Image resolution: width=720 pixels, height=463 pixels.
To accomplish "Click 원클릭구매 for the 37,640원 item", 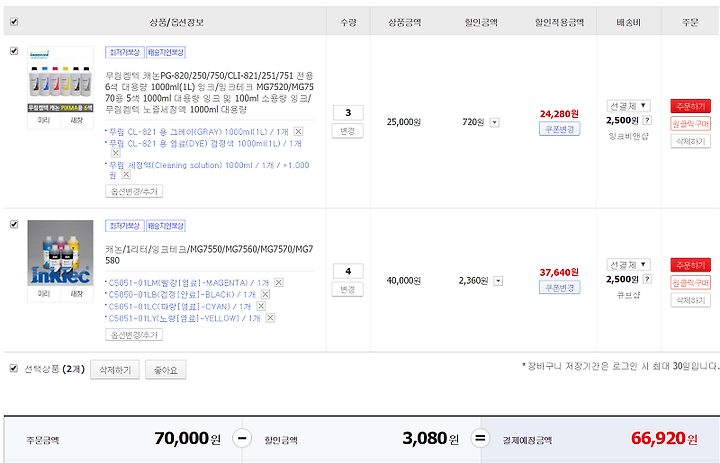I will click(690, 282).
